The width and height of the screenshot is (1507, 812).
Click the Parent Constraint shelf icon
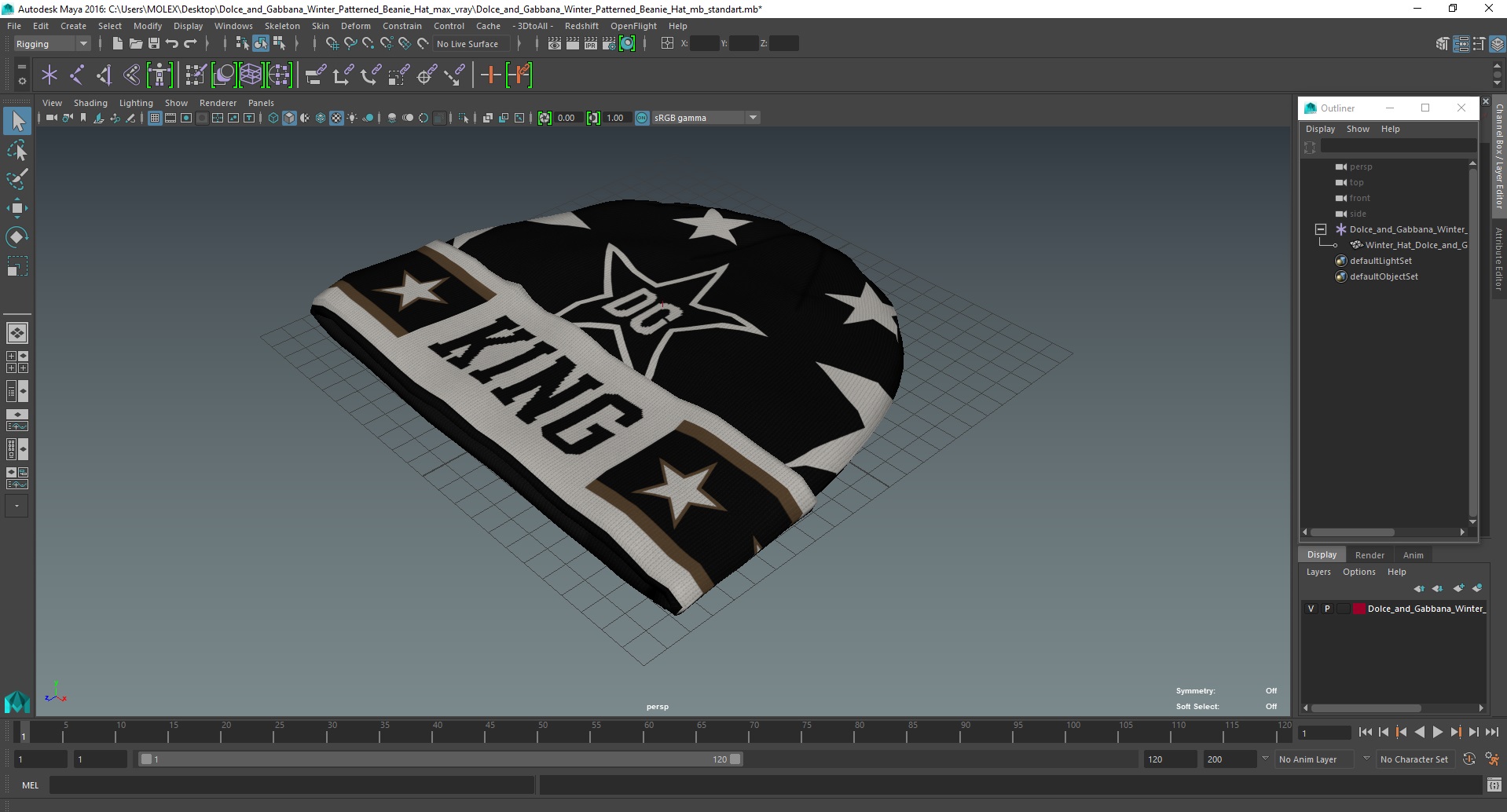click(316, 75)
